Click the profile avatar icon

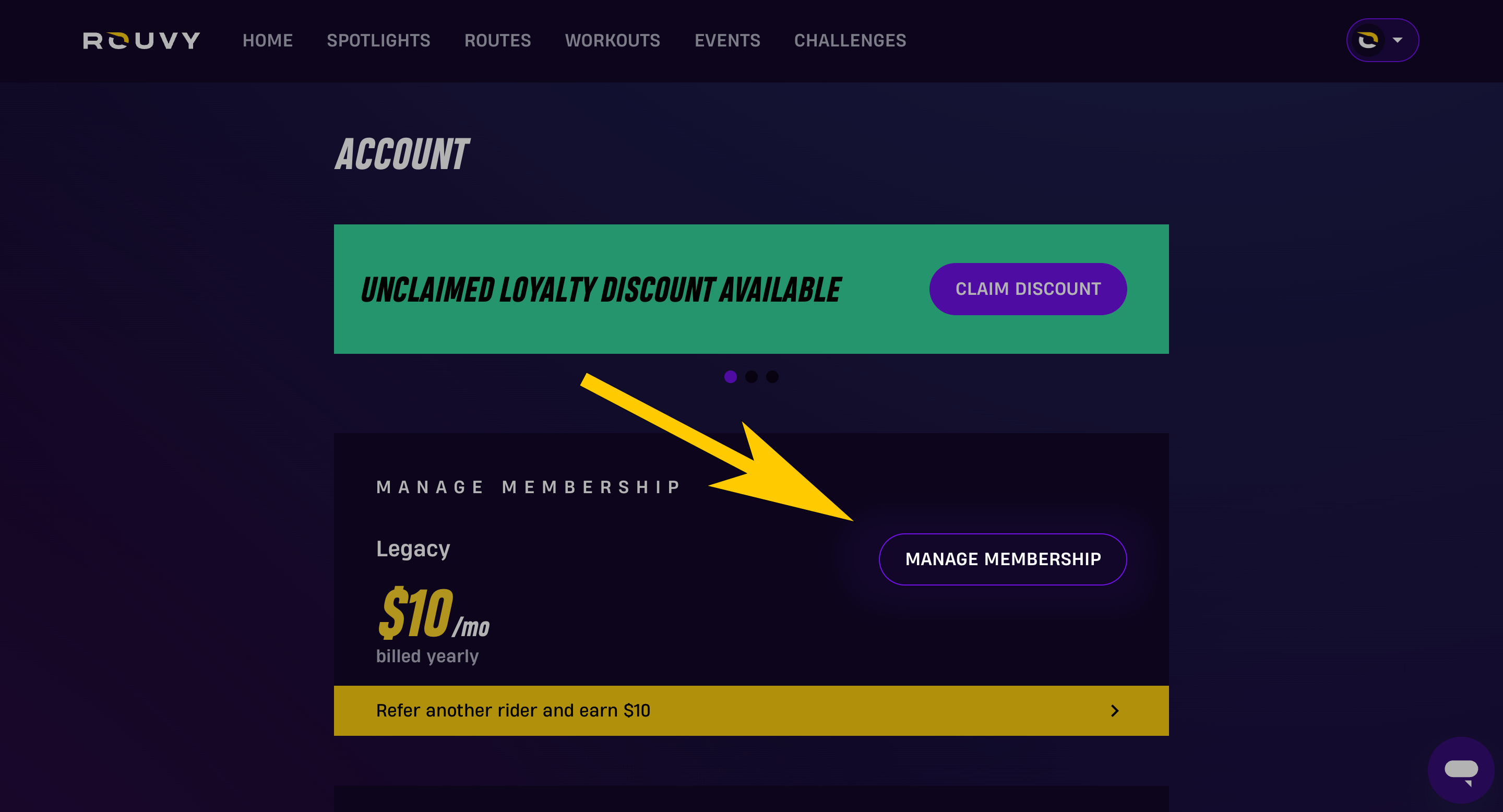point(1368,40)
